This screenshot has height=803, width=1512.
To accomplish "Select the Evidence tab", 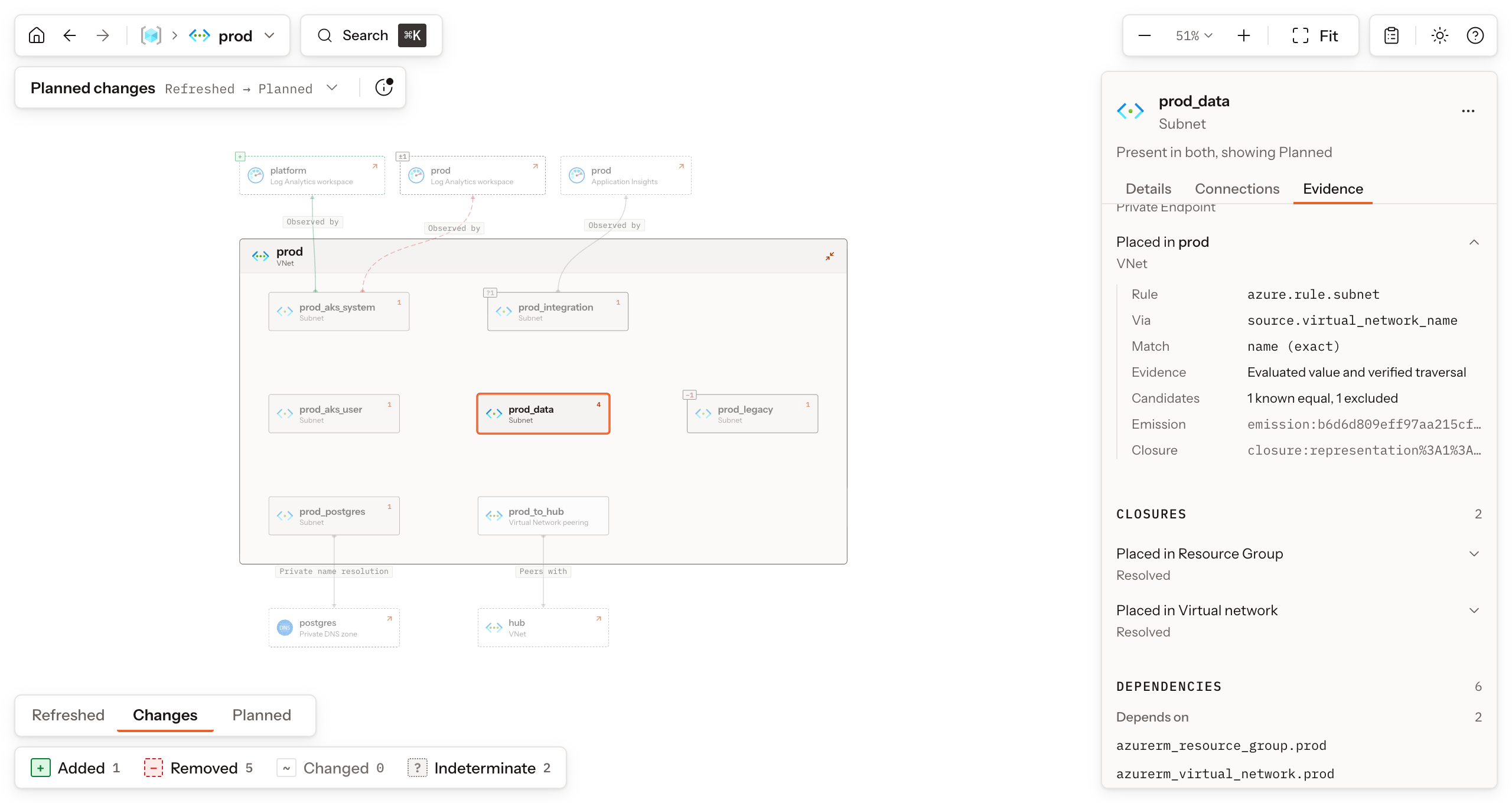I will 1333,189.
